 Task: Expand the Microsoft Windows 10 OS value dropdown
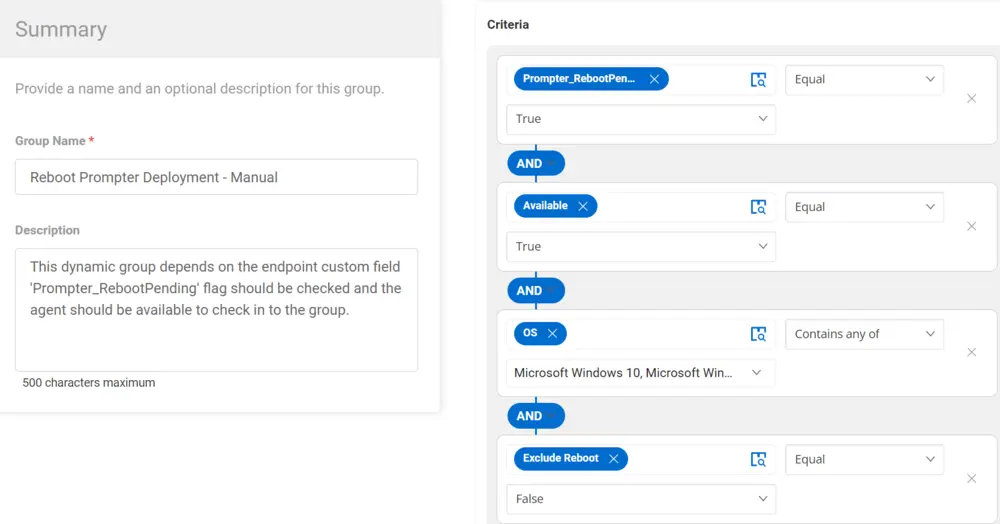pos(640,373)
